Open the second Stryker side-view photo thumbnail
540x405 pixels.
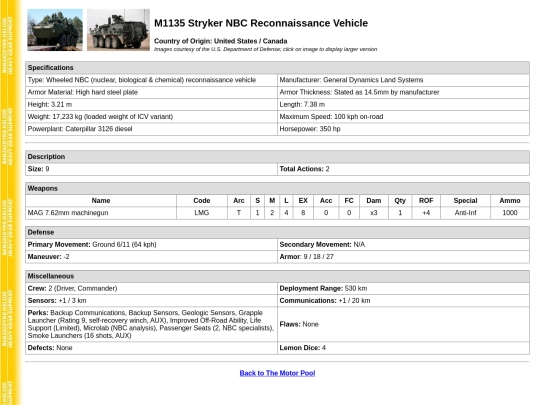(118, 30)
